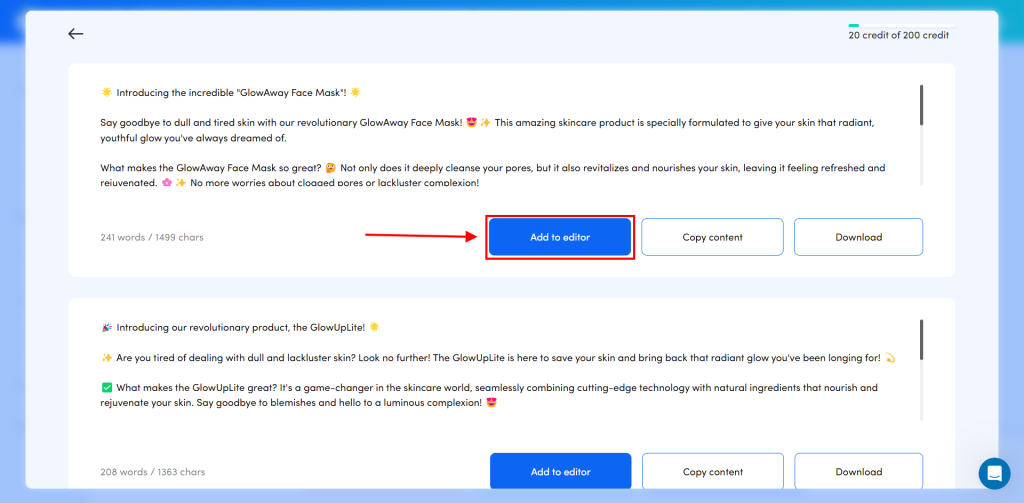This screenshot has width=1024, height=503.
Task: Click the line 'Are you tired of dealing with dull'
Action: [x=498, y=357]
